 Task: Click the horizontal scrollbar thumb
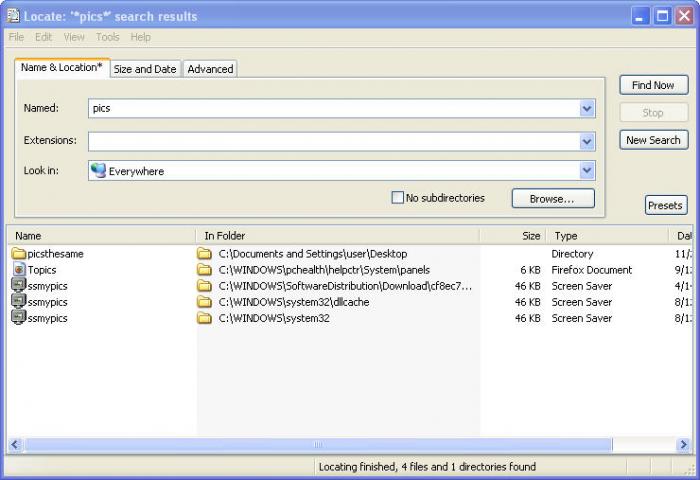318,445
